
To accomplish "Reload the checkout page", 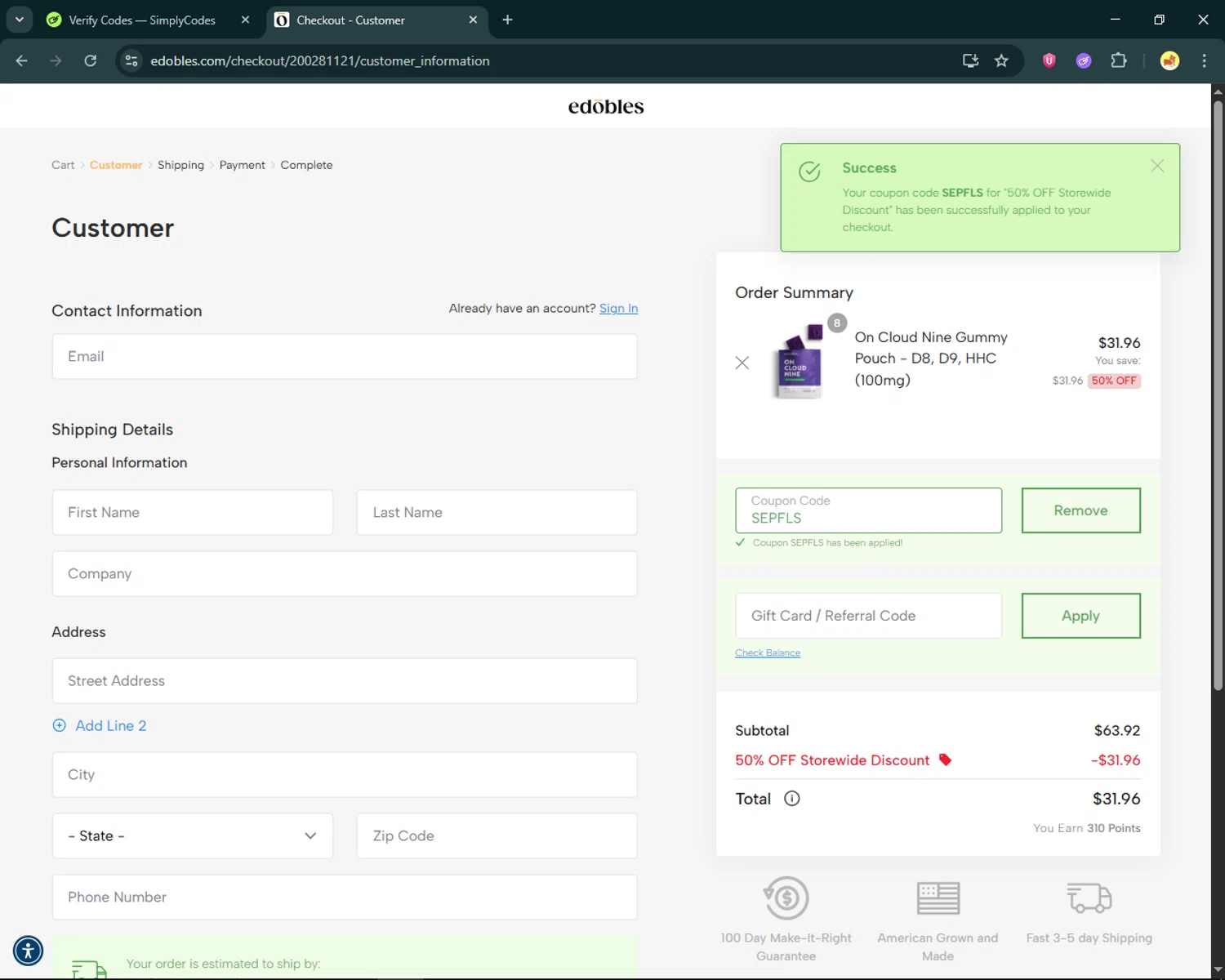I will (91, 60).
